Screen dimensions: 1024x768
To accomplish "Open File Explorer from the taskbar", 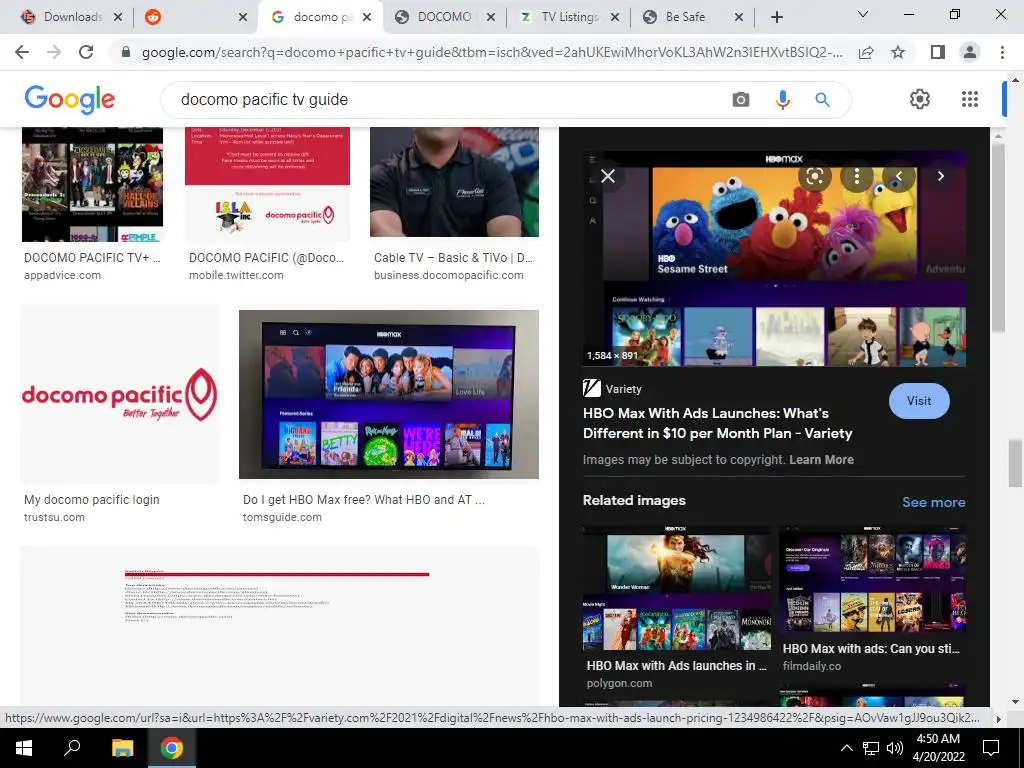I will 122,748.
